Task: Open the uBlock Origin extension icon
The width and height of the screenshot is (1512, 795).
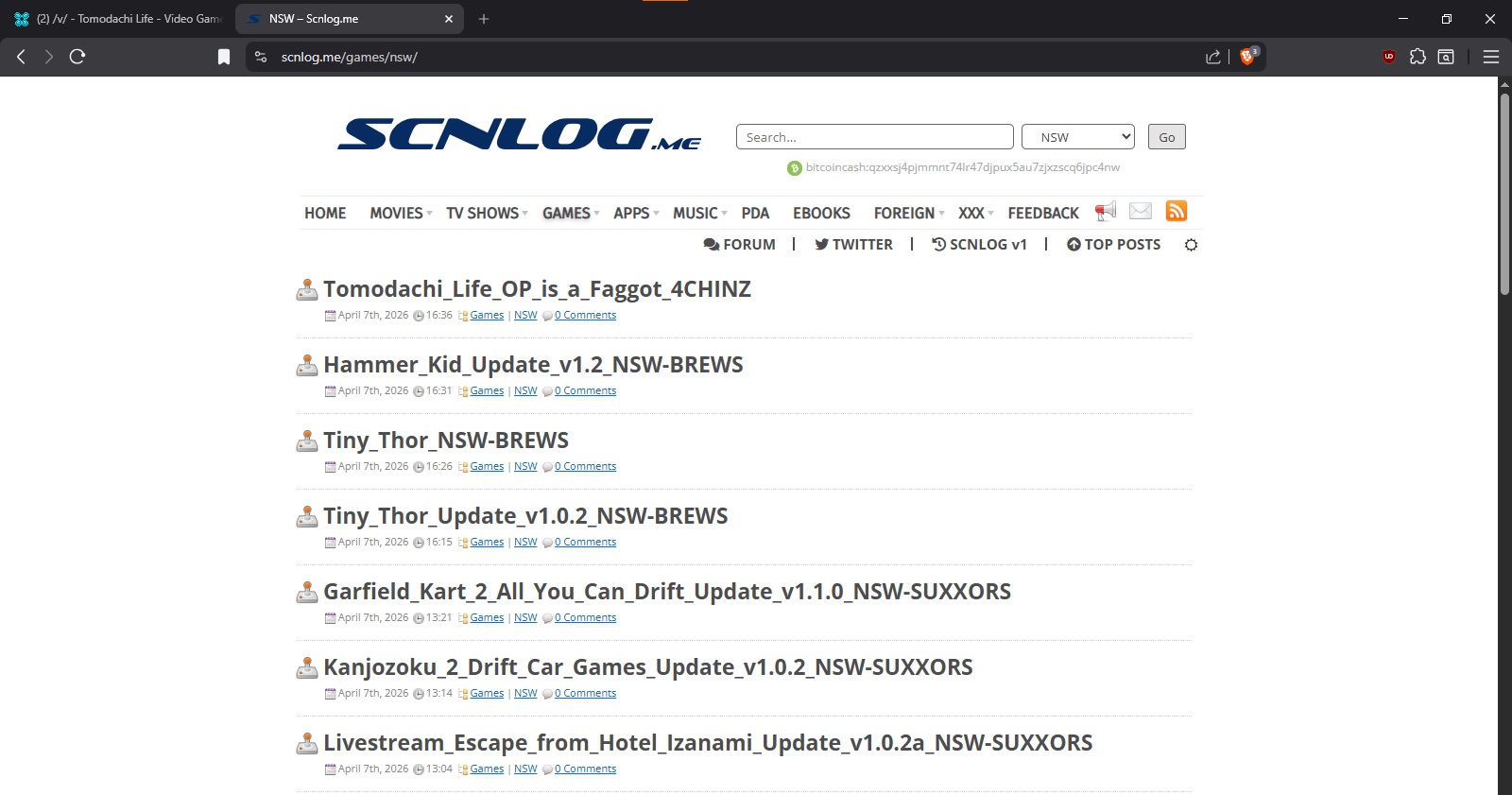Action: (1389, 57)
